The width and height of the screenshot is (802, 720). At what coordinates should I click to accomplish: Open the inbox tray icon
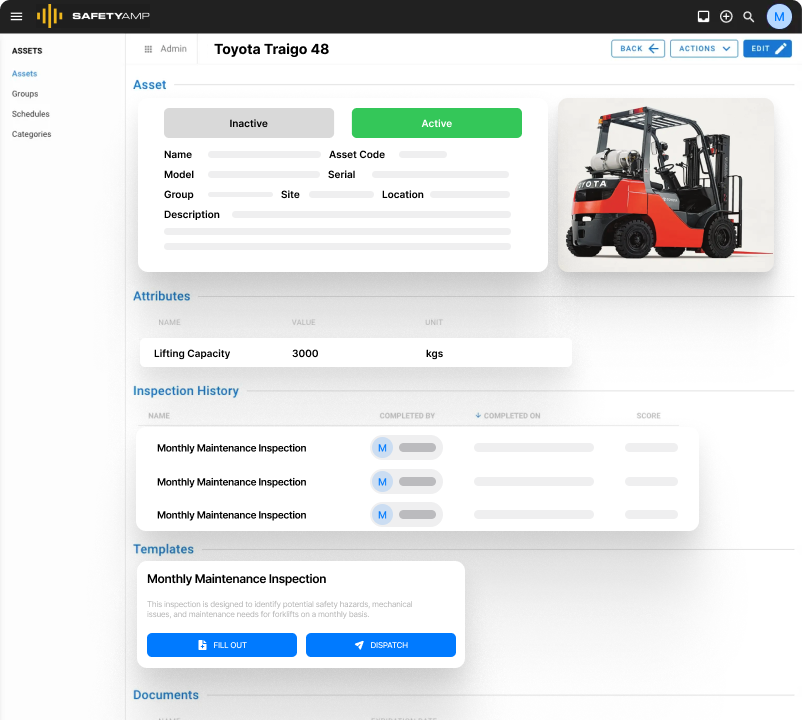[703, 16]
